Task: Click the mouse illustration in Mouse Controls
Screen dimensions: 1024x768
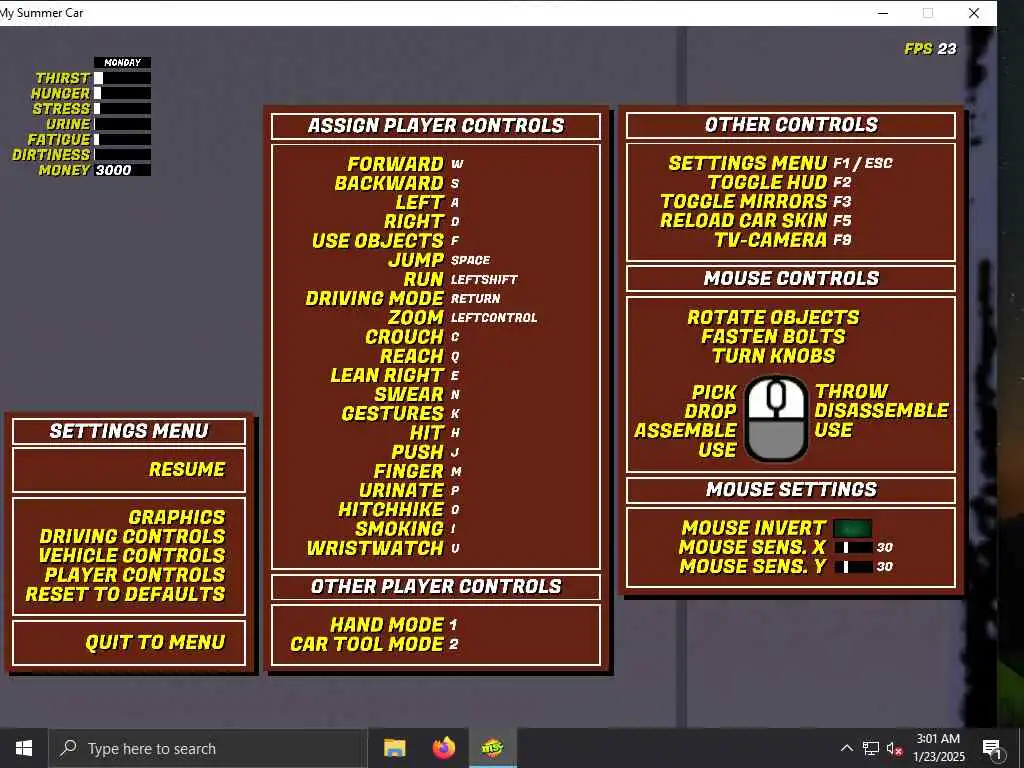Action: [776, 419]
